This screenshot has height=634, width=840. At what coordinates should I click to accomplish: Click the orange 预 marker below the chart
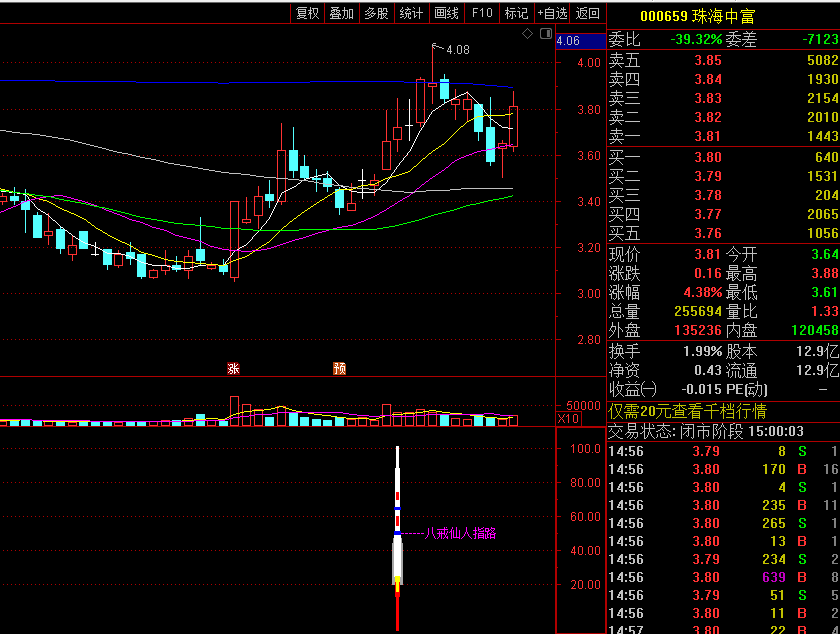(340, 368)
